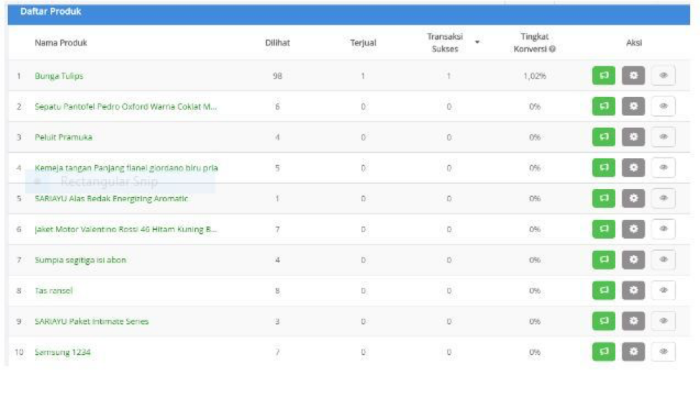Image resolution: width=700 pixels, height=409 pixels.
Task: Click the Nama Produk column header
Action: pos(61,43)
